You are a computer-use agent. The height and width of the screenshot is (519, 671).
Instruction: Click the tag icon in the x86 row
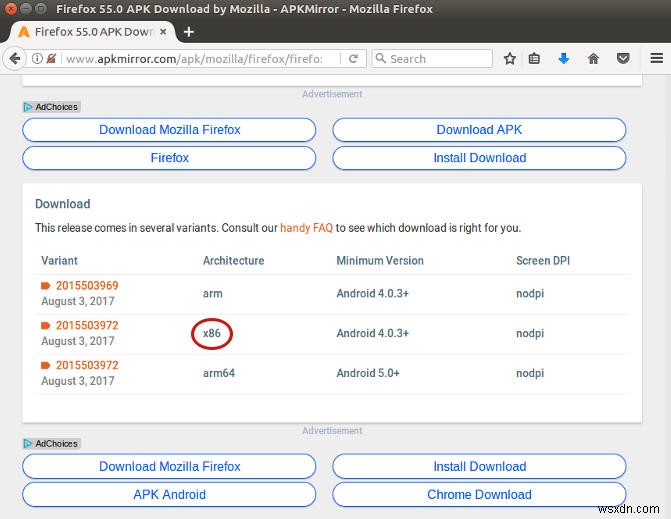click(45, 325)
